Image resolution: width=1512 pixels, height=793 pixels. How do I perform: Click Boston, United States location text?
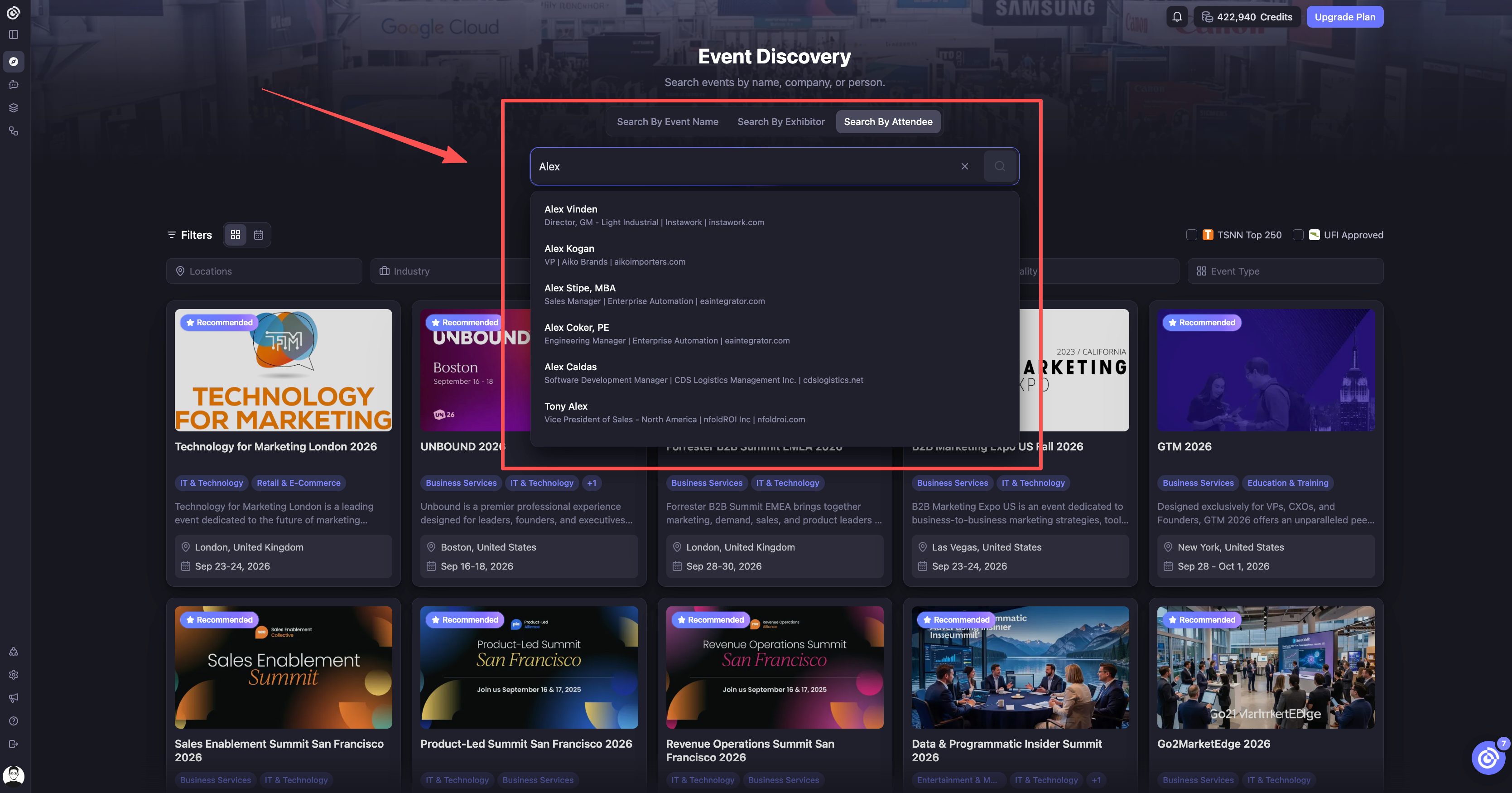pyautogui.click(x=488, y=547)
